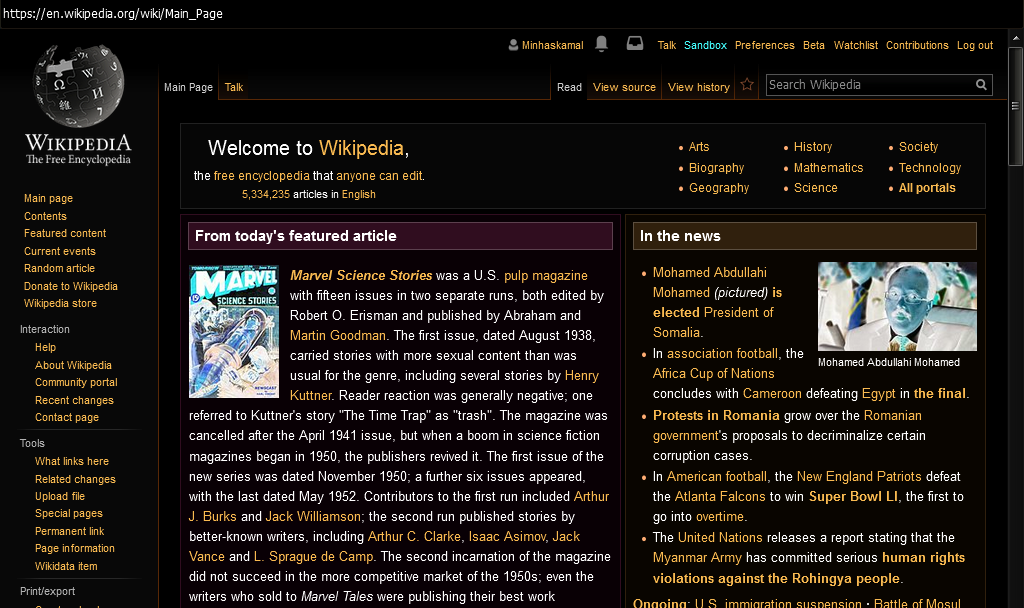Open the Technology portal link

[x=930, y=168]
